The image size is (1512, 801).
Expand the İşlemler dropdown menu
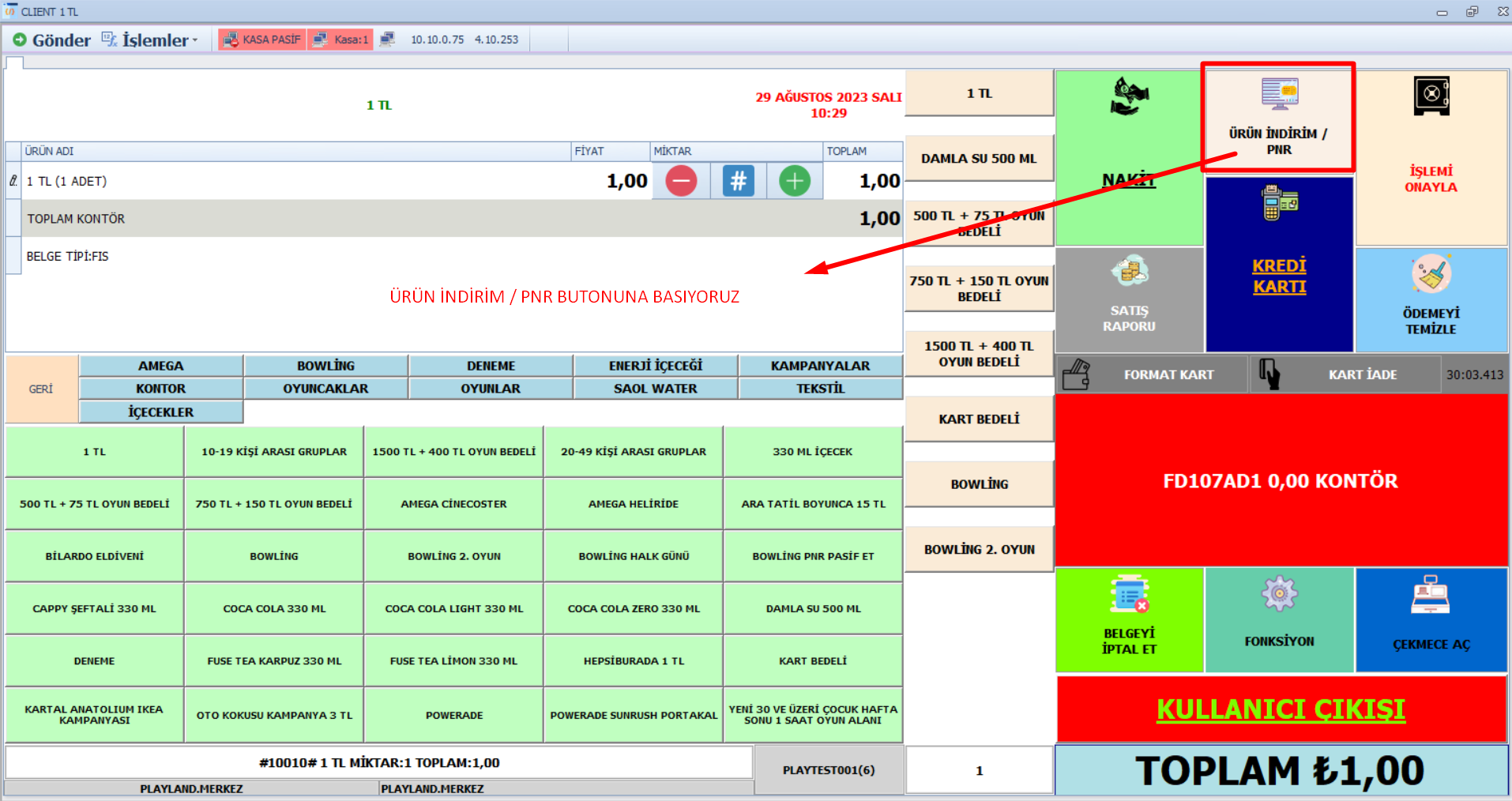[154, 40]
